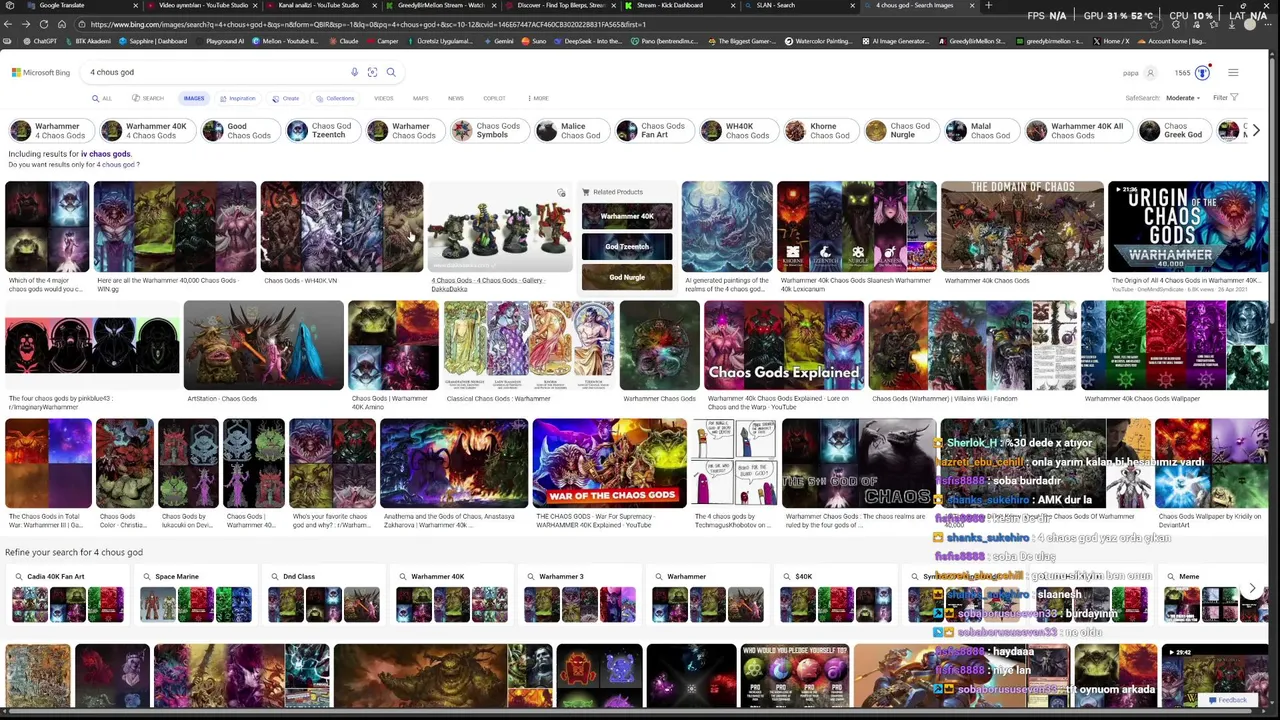This screenshot has height=720, width=1280.
Task: Click the search magnifier button
Action: 391,72
